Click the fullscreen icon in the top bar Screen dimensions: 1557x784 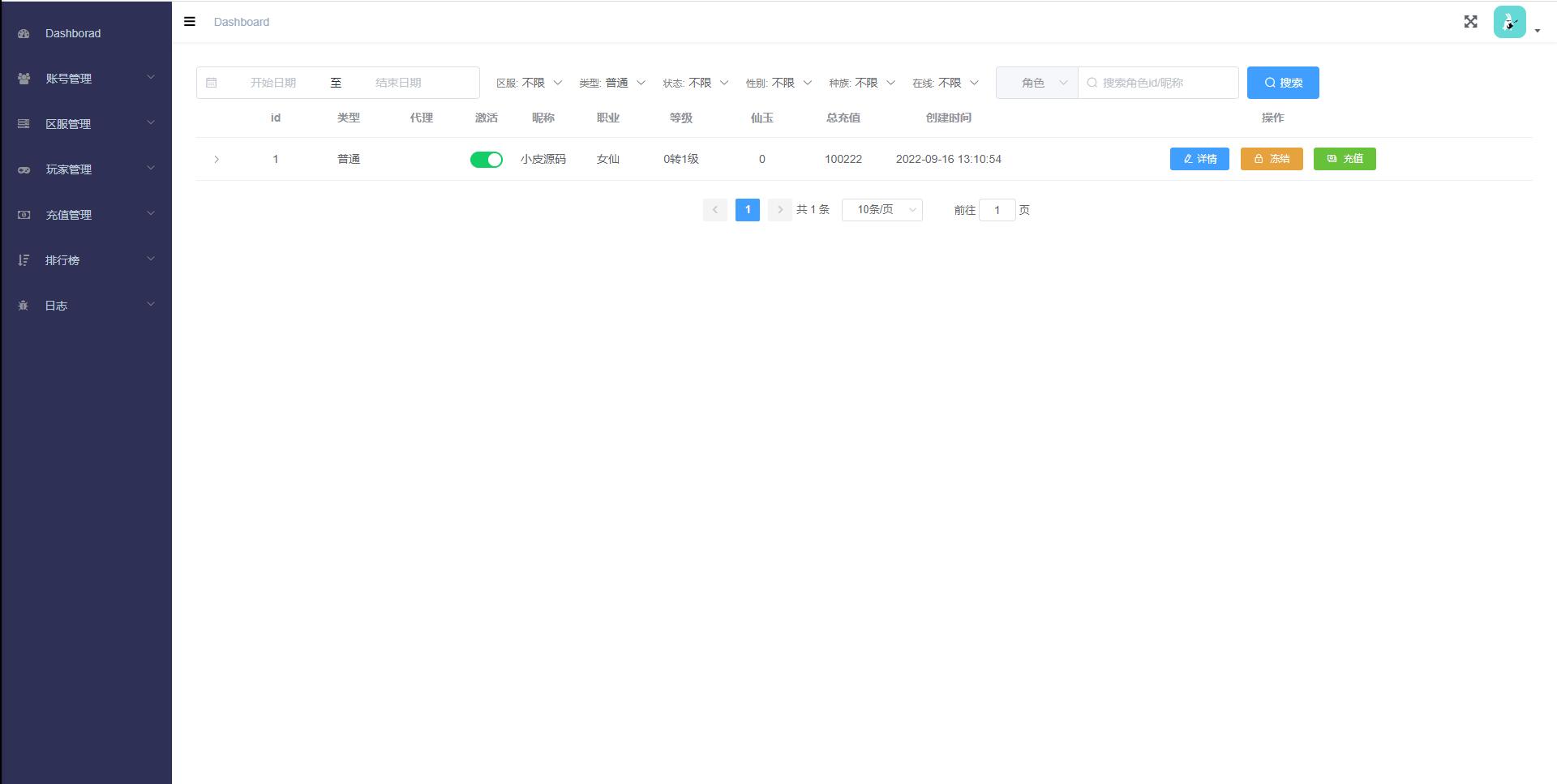tap(1470, 22)
